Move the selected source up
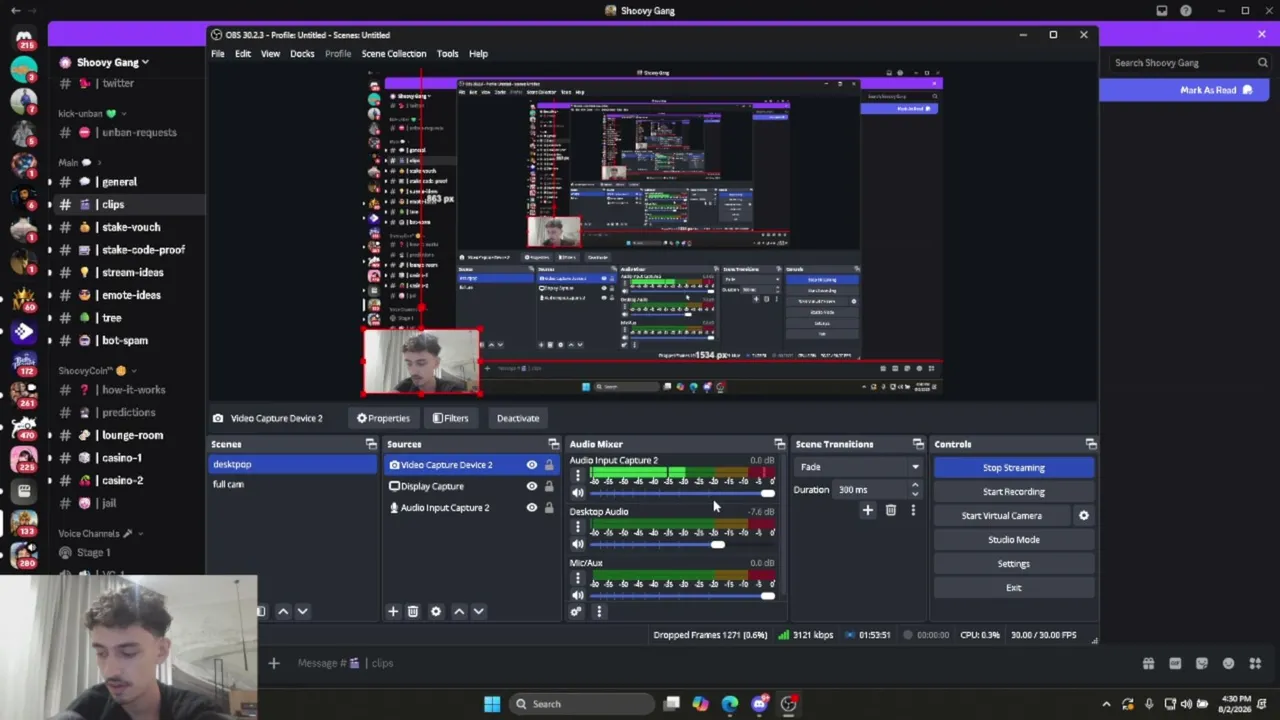The image size is (1280, 720). tap(459, 611)
